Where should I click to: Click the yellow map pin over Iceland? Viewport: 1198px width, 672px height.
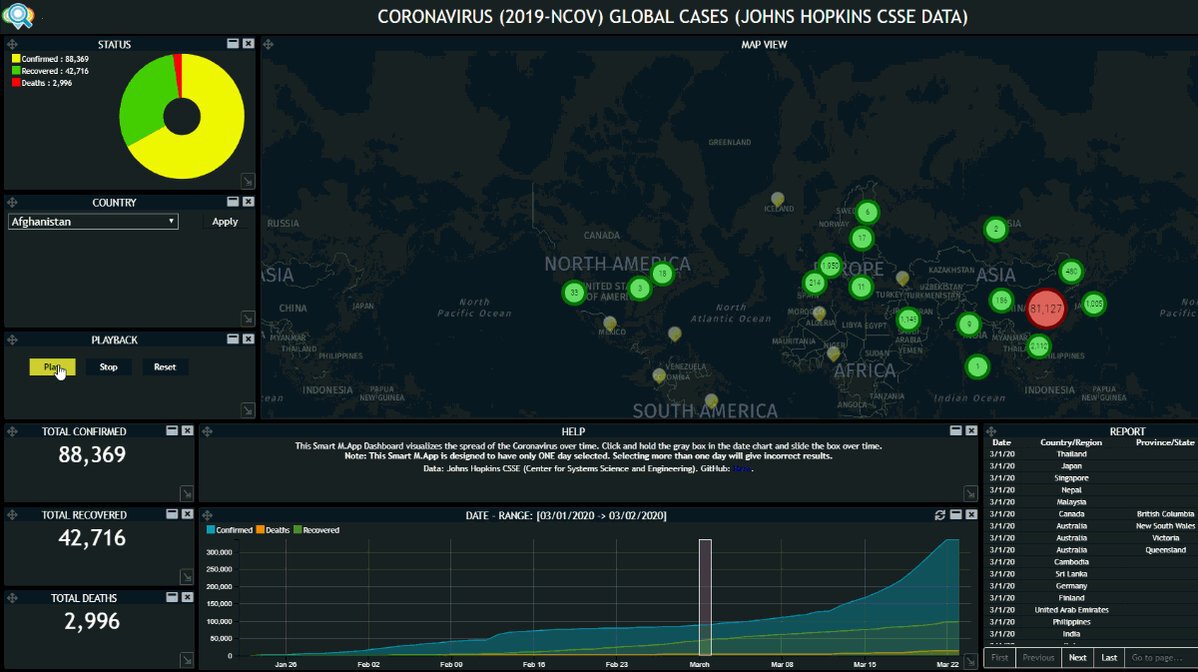[777, 200]
